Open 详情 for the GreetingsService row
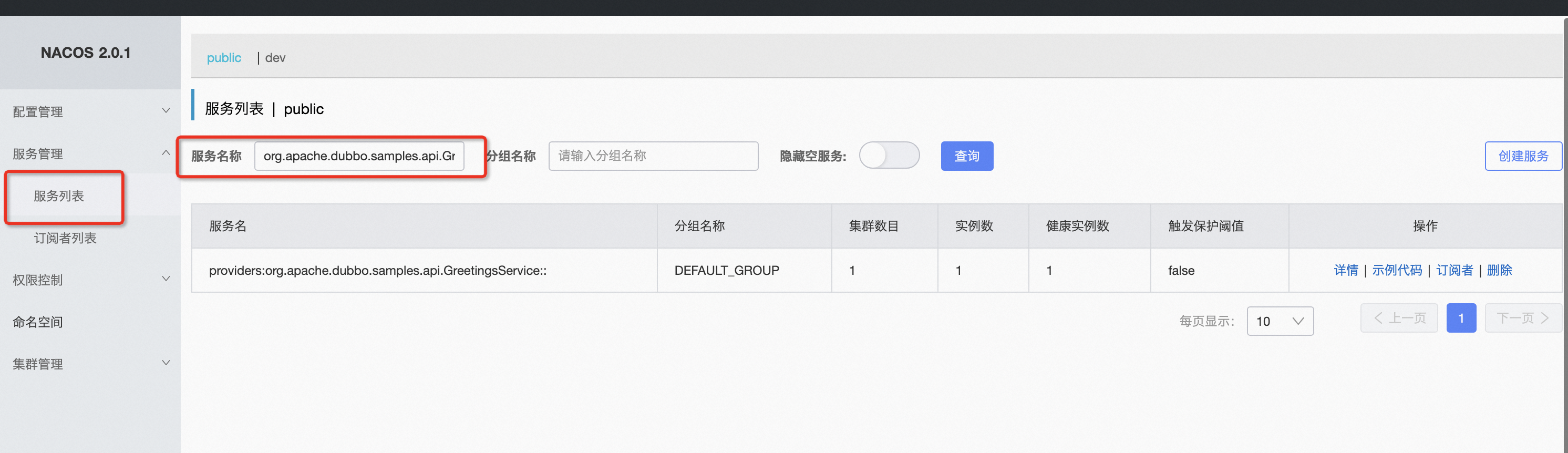The height and width of the screenshot is (453, 1568). (1345, 270)
